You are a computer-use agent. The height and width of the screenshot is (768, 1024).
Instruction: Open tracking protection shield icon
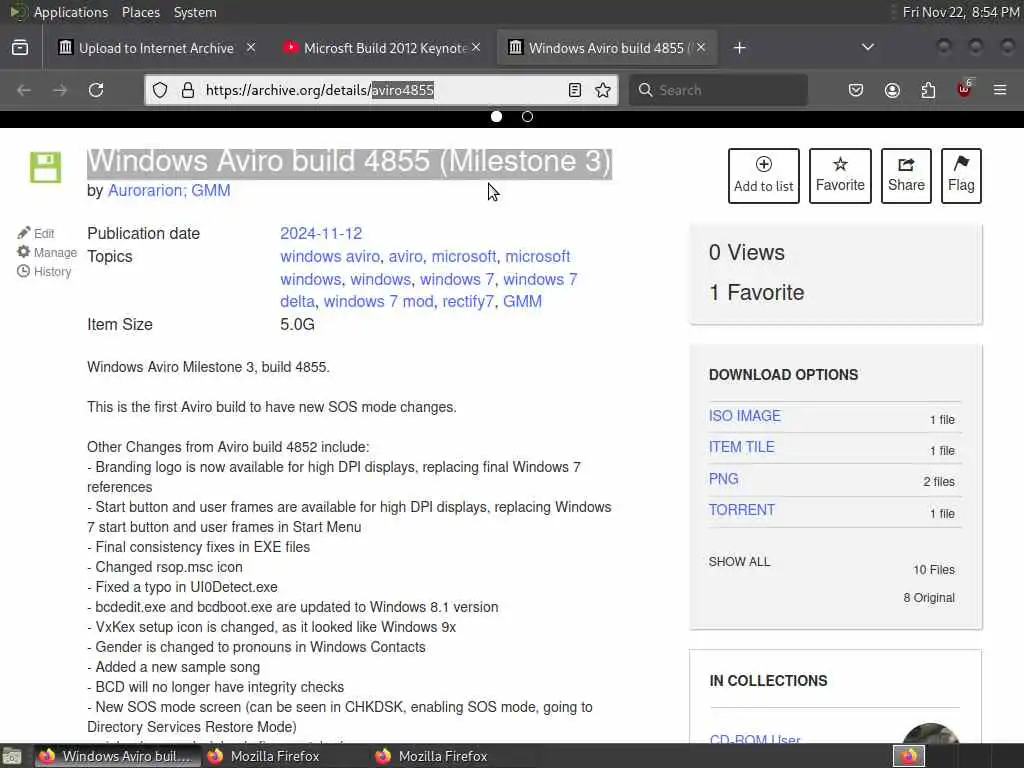(160, 90)
